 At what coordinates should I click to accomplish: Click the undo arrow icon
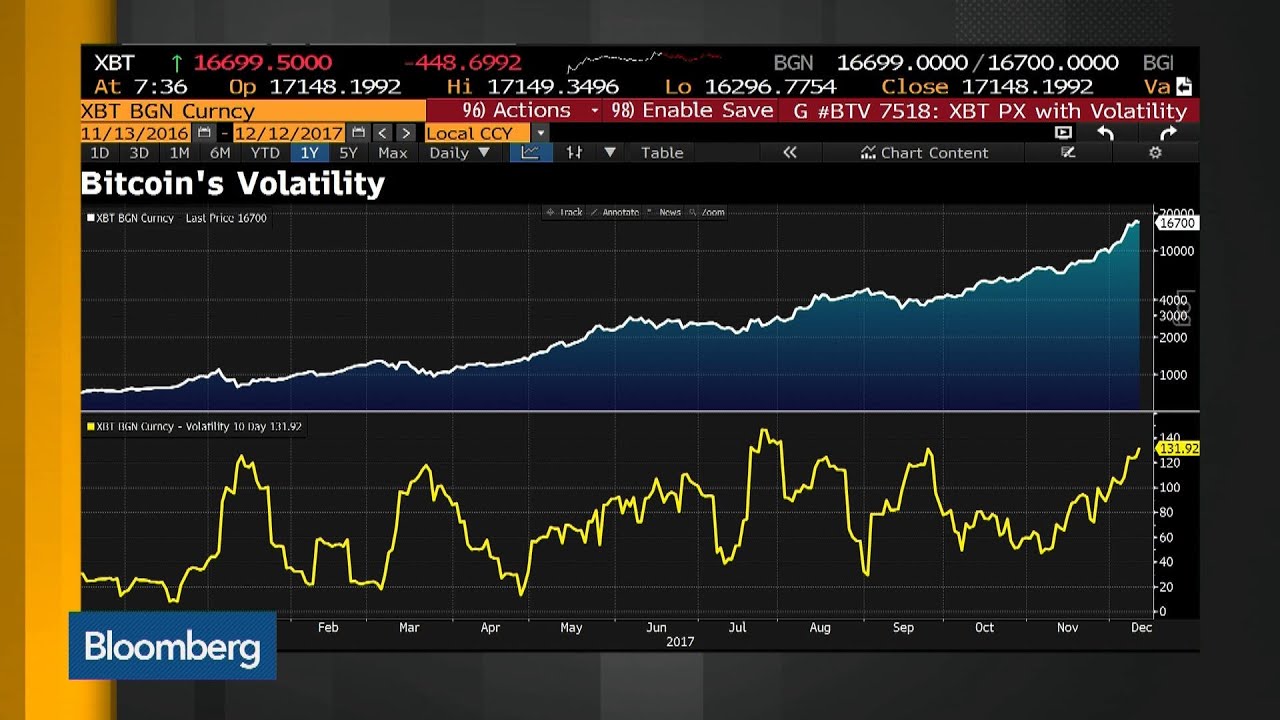(x=1105, y=133)
